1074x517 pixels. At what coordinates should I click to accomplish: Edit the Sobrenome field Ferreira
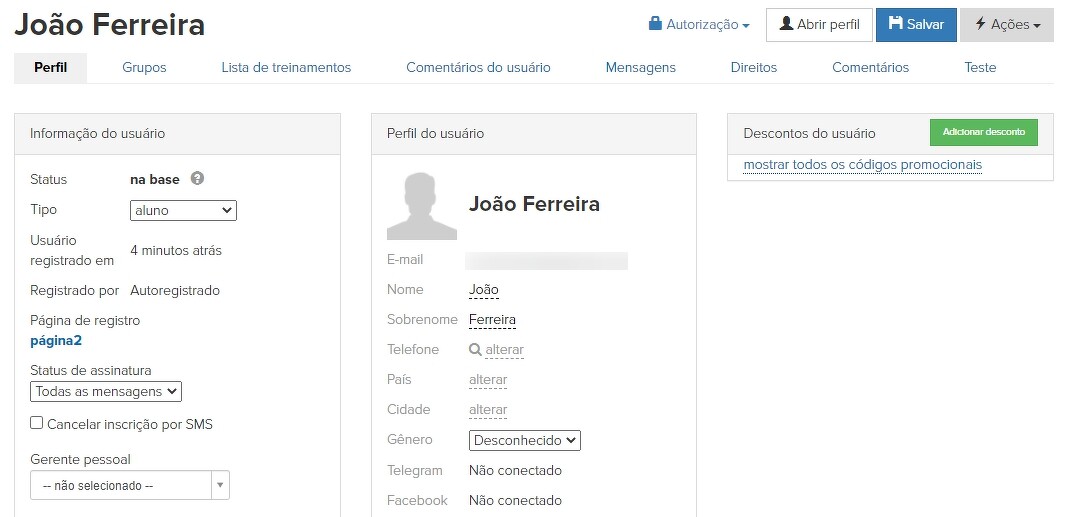tap(492, 320)
